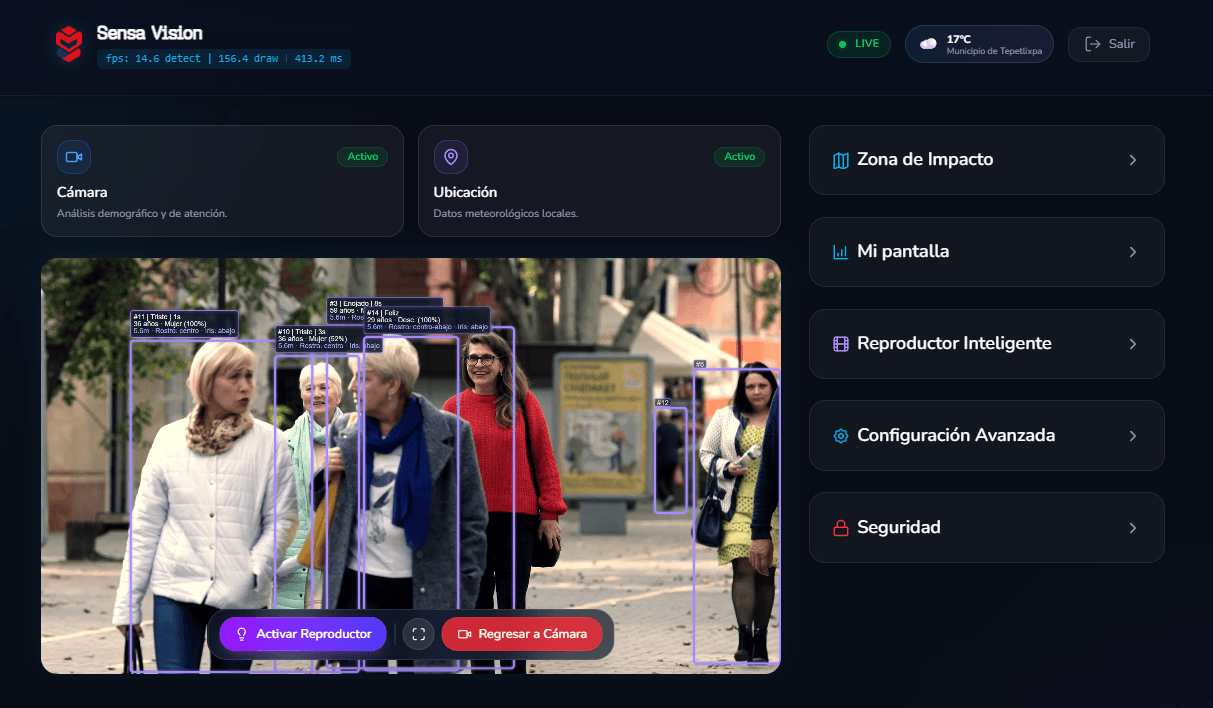Expand Zona de Impacto with its chevron

click(x=1132, y=160)
